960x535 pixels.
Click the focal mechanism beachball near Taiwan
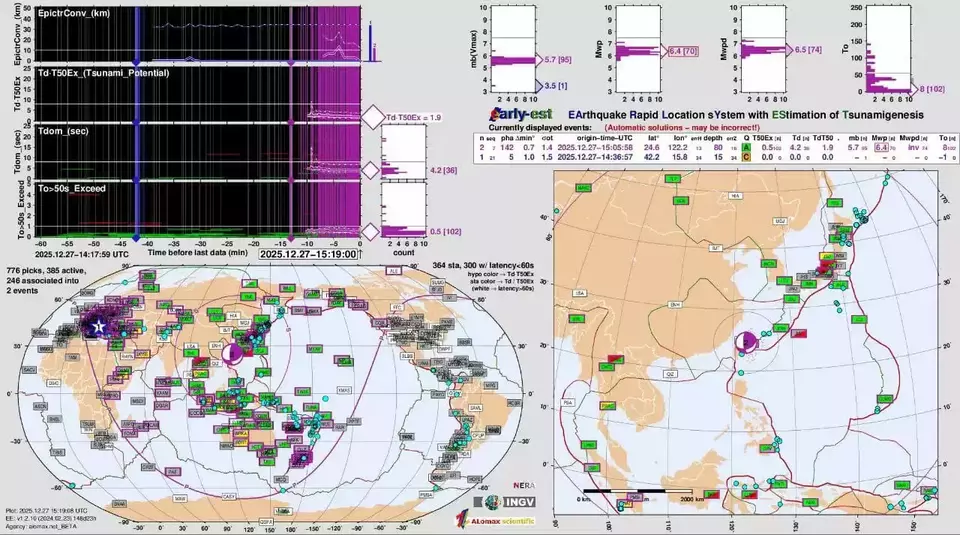[x=745, y=342]
